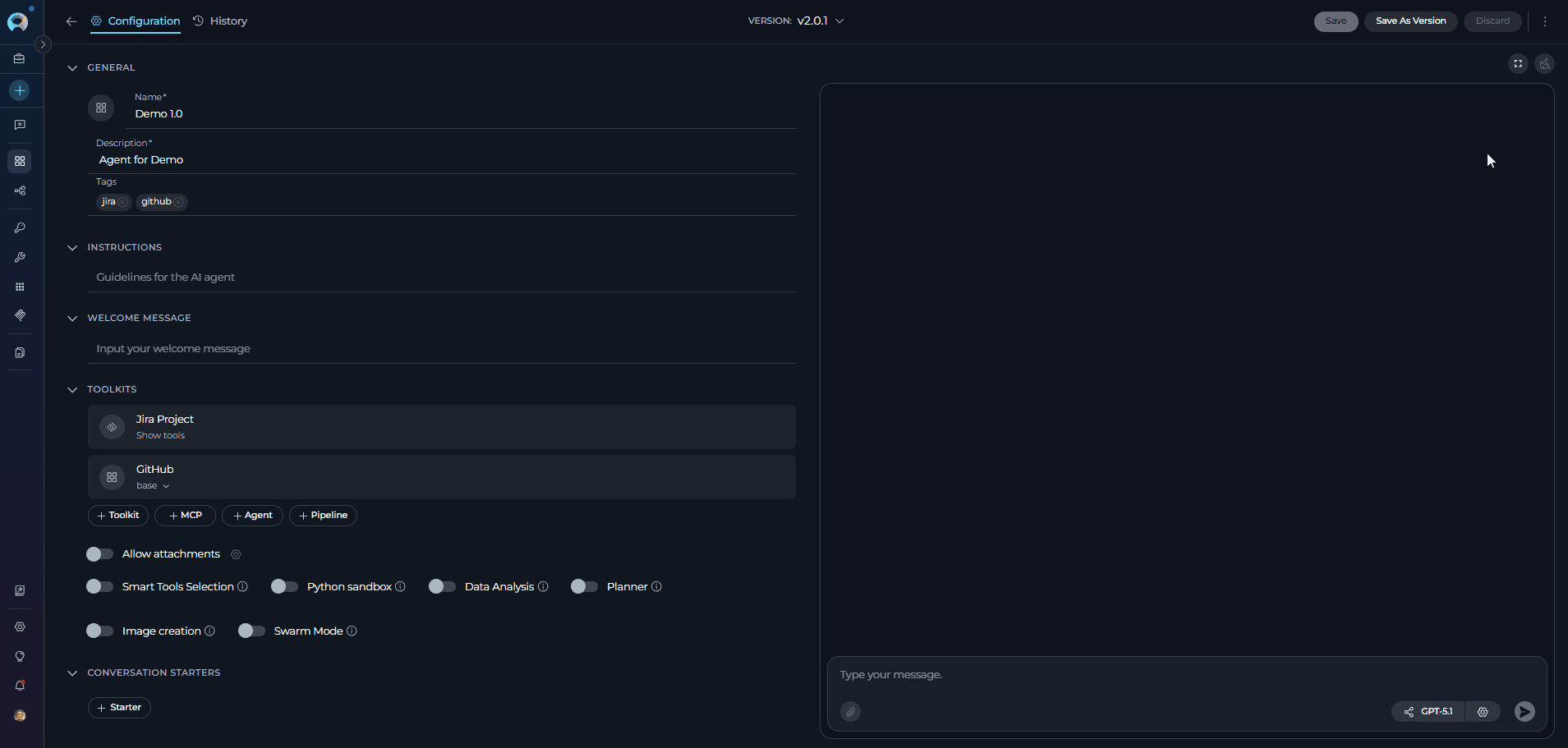Click Show tools under Jira Project
Viewport: 1568px width, 748px height.
tap(160, 436)
